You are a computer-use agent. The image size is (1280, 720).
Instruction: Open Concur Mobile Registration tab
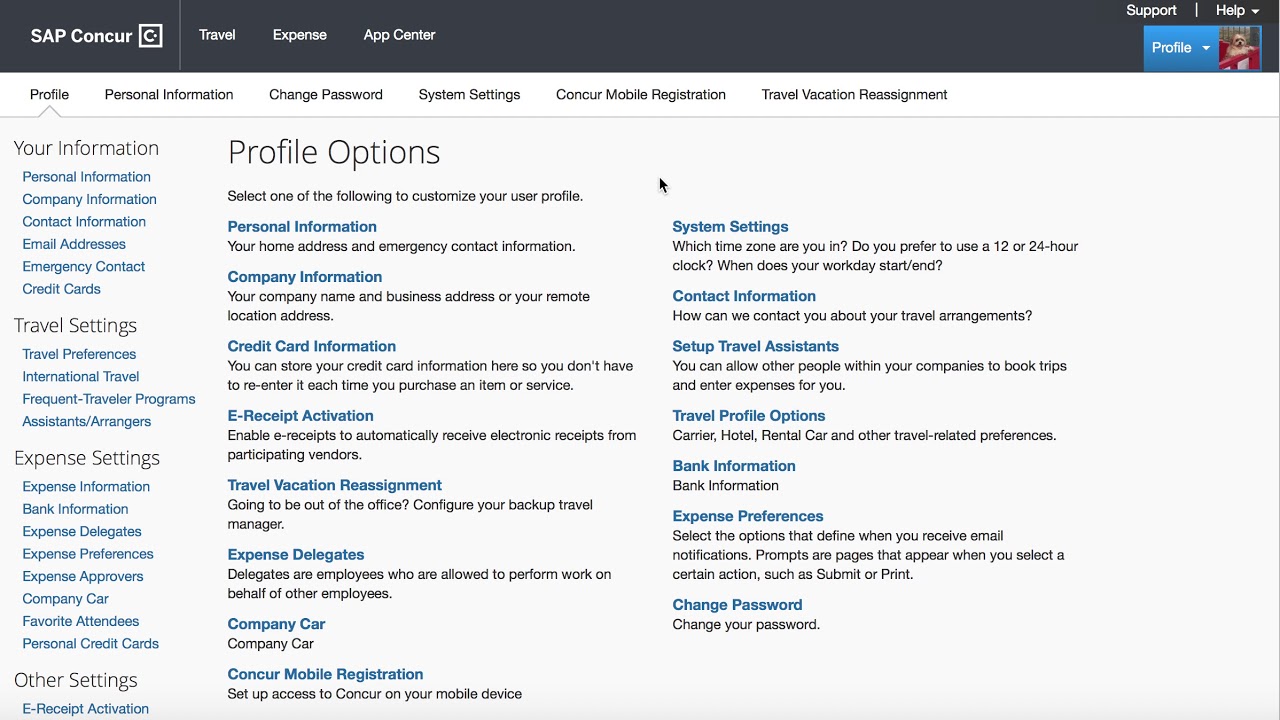pos(641,95)
